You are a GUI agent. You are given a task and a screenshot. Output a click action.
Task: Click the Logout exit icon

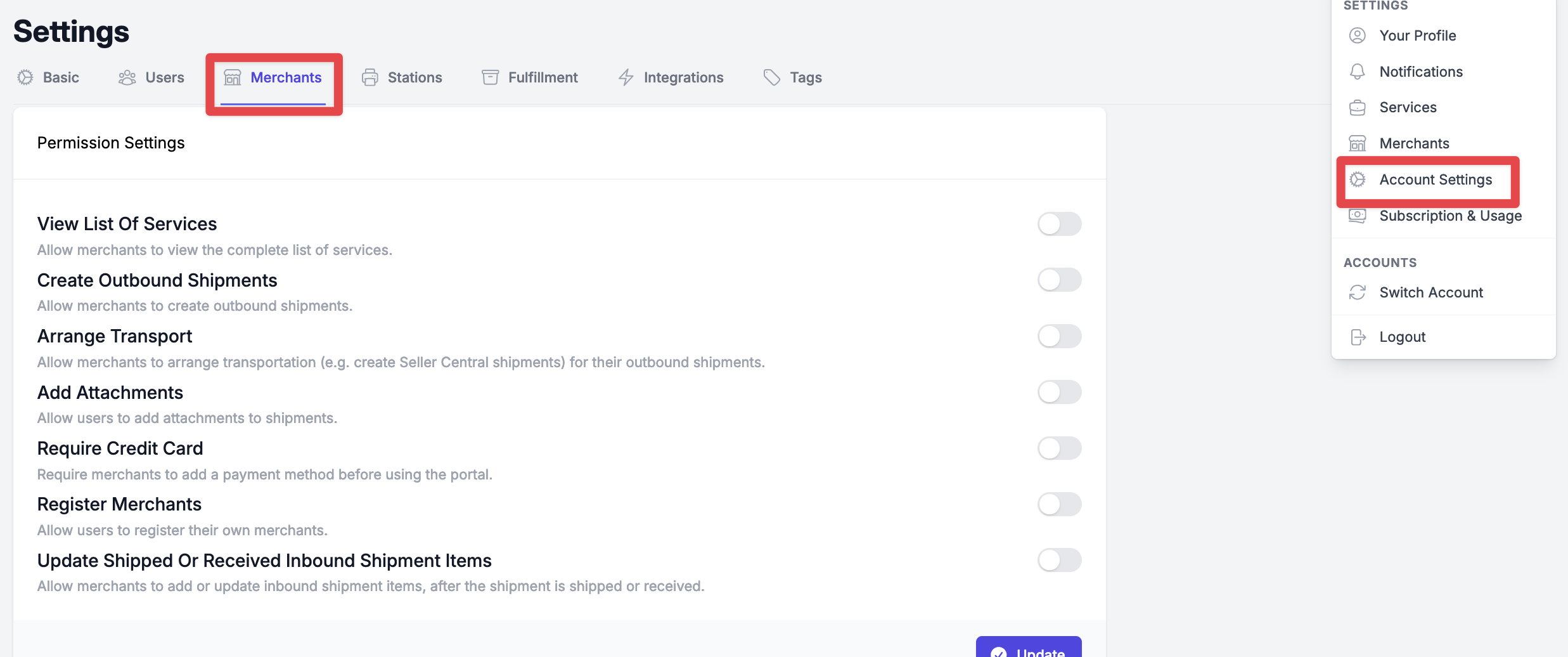point(1357,337)
